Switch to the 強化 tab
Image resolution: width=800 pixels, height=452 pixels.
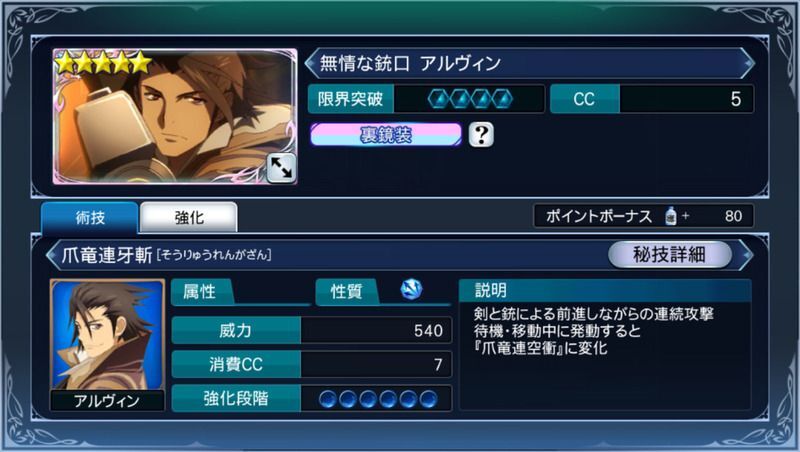click(189, 218)
